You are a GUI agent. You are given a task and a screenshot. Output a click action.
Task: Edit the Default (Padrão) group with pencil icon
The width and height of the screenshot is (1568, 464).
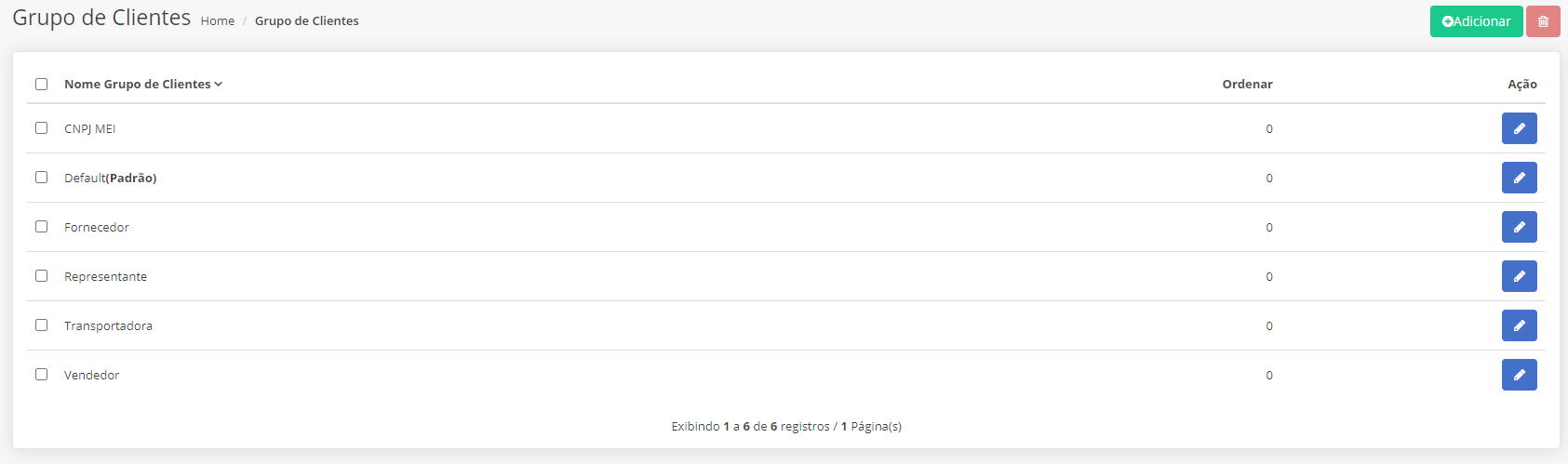[1519, 178]
